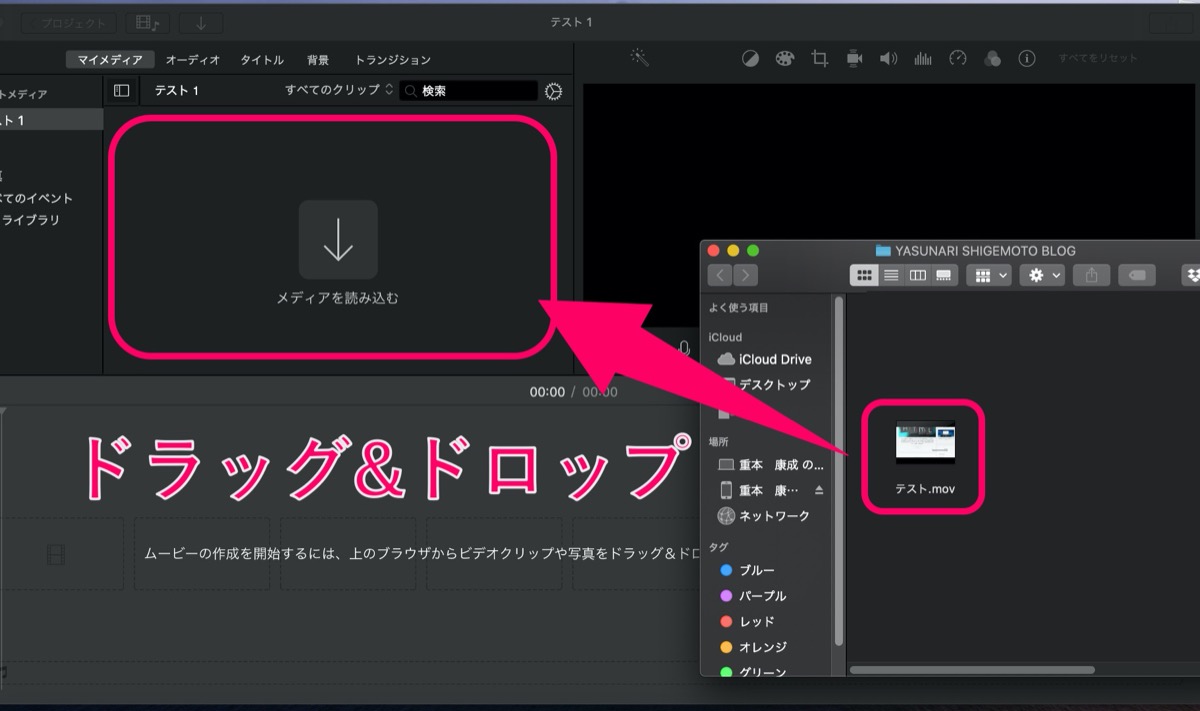
Task: Click the magic wand auto-enhance icon
Action: (x=640, y=58)
